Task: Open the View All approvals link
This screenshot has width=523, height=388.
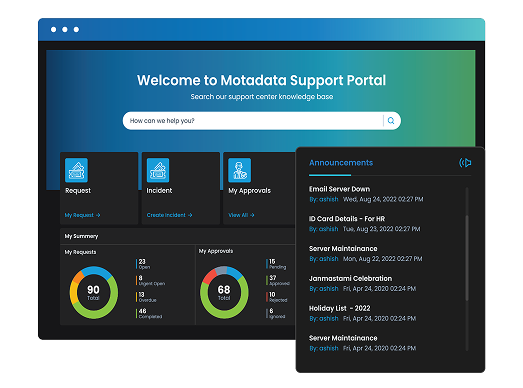Action: pyautogui.click(x=241, y=215)
